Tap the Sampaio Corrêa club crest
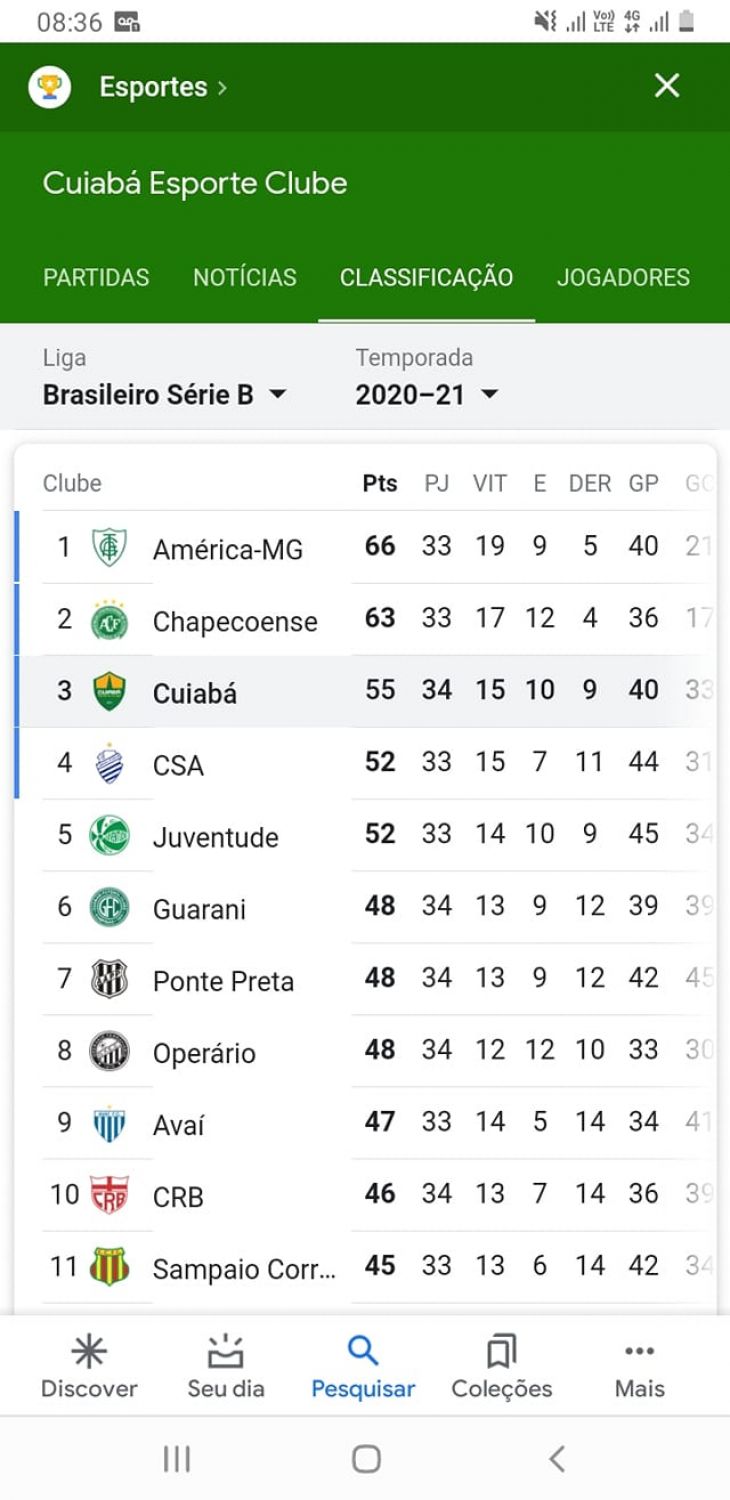The image size is (730, 1500). tap(109, 1267)
